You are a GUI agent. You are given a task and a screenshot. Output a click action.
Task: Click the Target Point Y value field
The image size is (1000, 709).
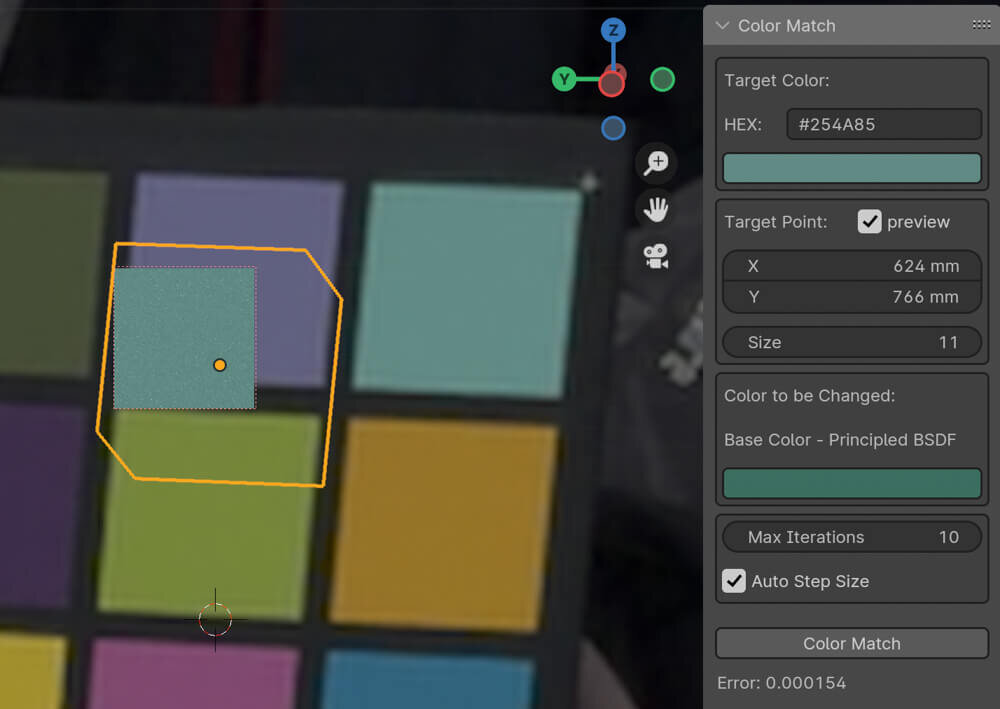(851, 296)
